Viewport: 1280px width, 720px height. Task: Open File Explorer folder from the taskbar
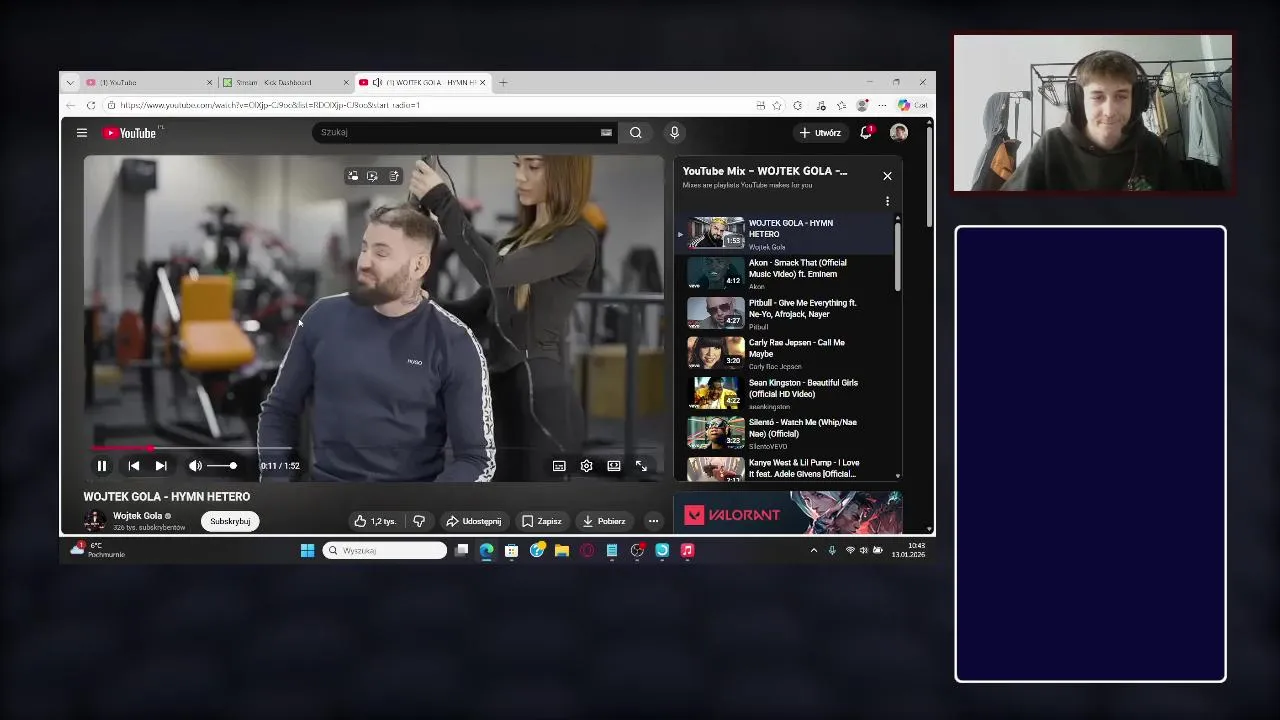point(562,550)
